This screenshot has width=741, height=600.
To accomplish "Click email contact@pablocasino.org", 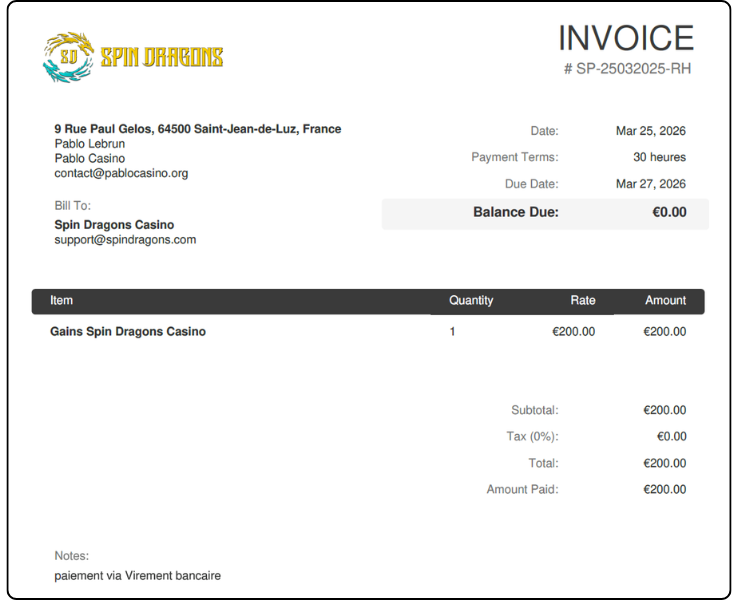I will pyautogui.click(x=121, y=173).
